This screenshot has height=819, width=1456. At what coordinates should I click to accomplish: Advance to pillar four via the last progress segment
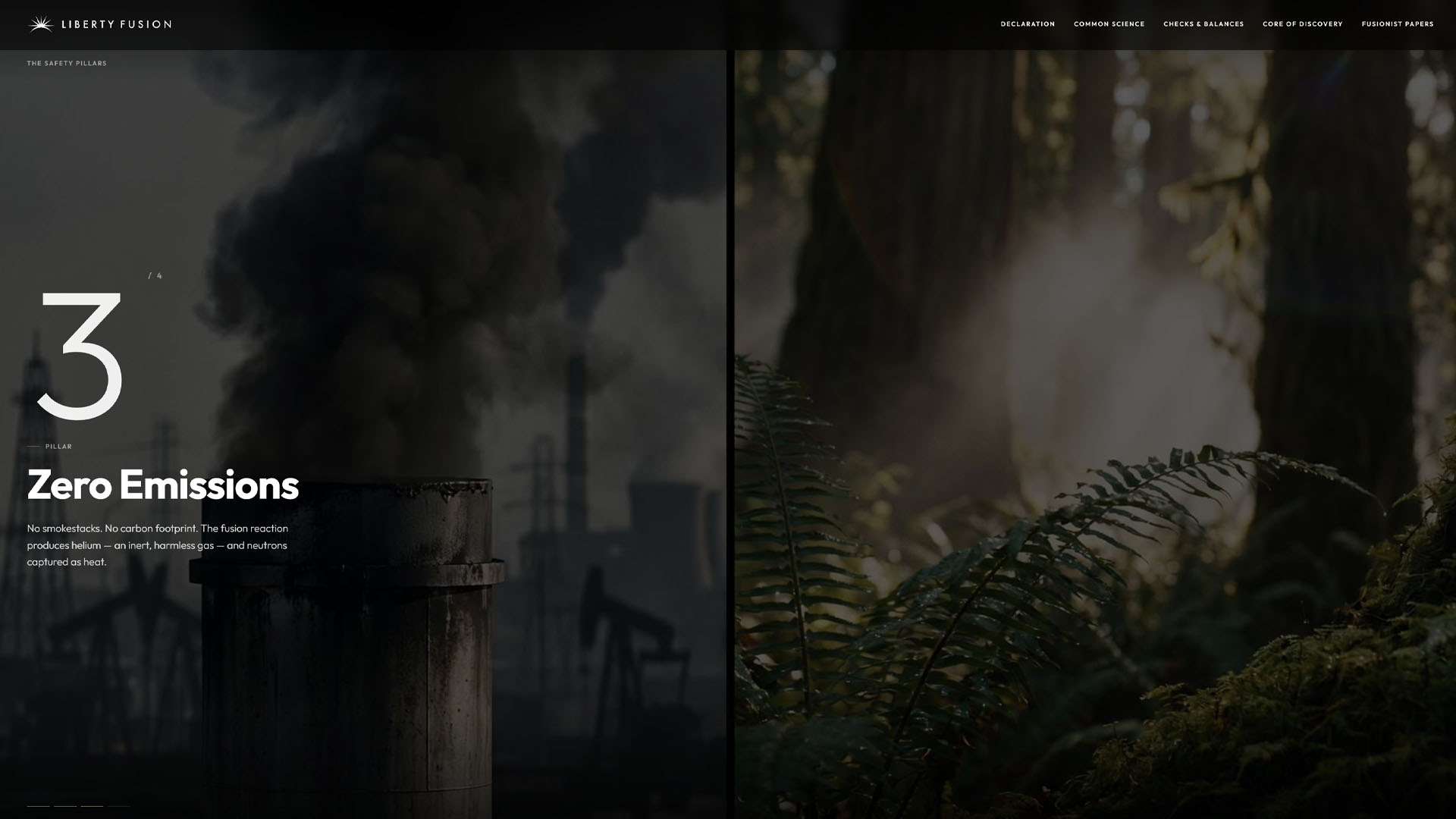[118, 805]
